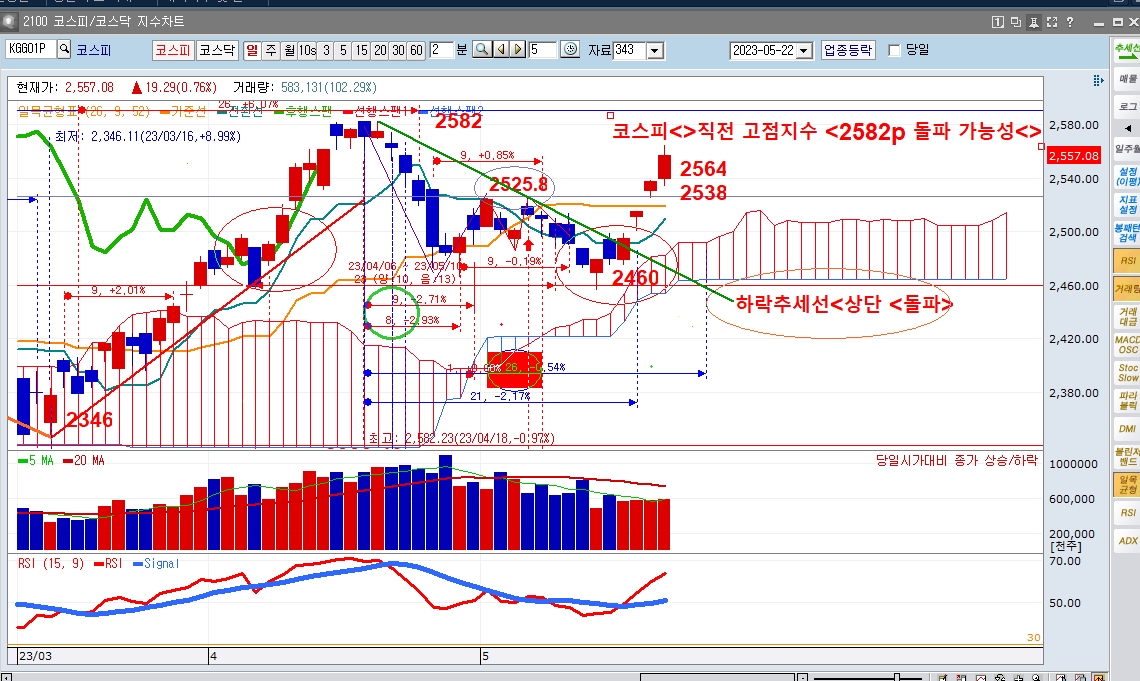The image size is (1140, 681).
Task: Click the 당일시가대비 종가 상승/하락 label
Action: (x=957, y=460)
